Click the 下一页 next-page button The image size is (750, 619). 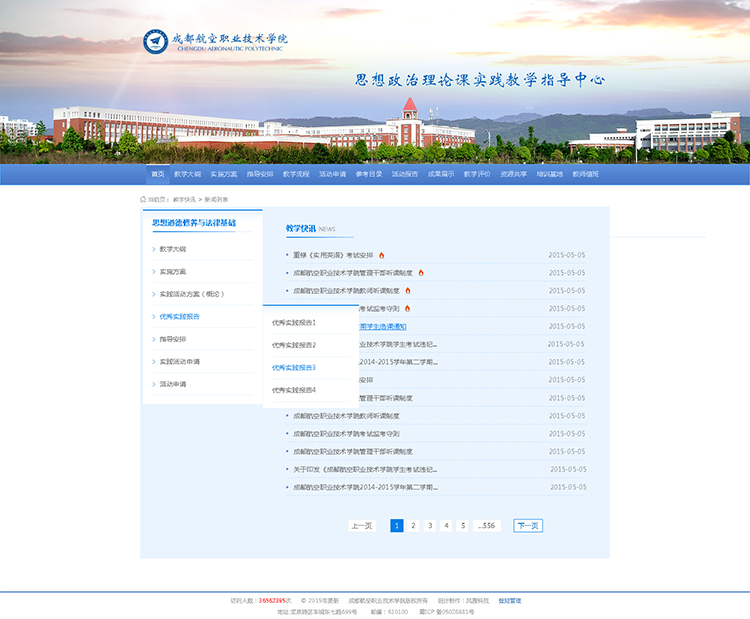pyautogui.click(x=528, y=525)
